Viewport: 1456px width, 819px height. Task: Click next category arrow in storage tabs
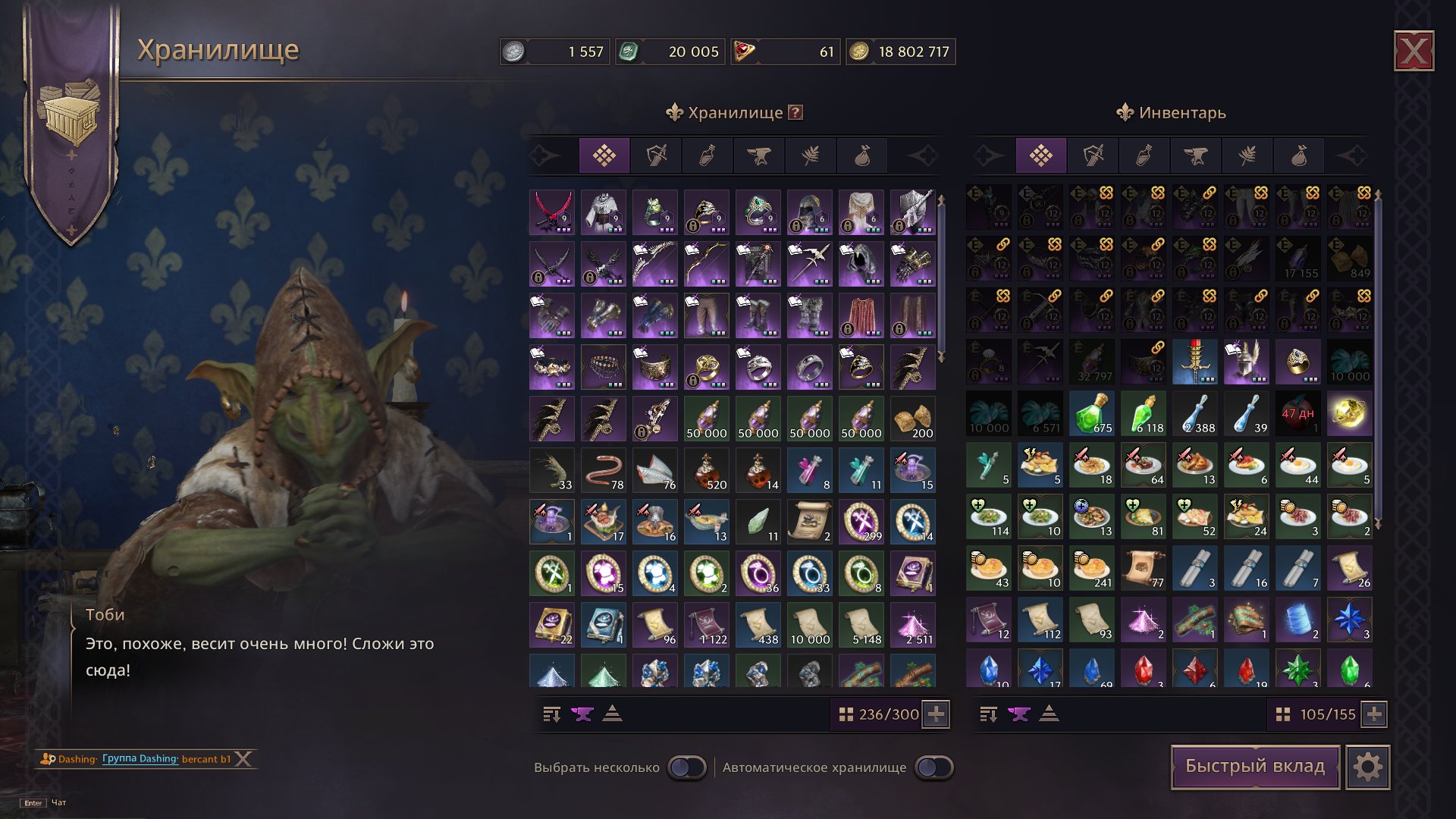[922, 156]
